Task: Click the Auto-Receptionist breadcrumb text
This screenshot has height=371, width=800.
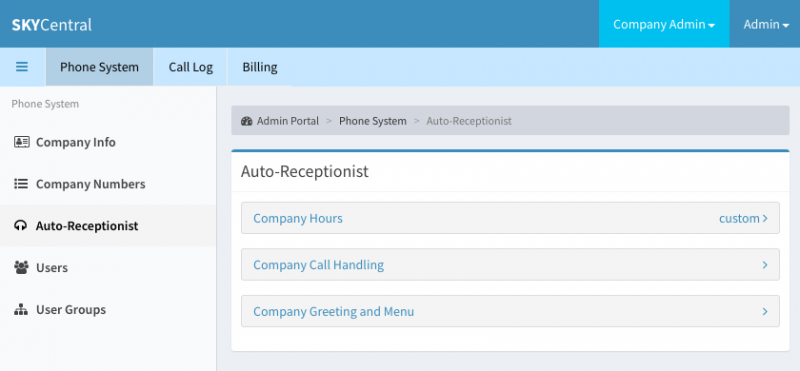Action: pyautogui.click(x=469, y=121)
